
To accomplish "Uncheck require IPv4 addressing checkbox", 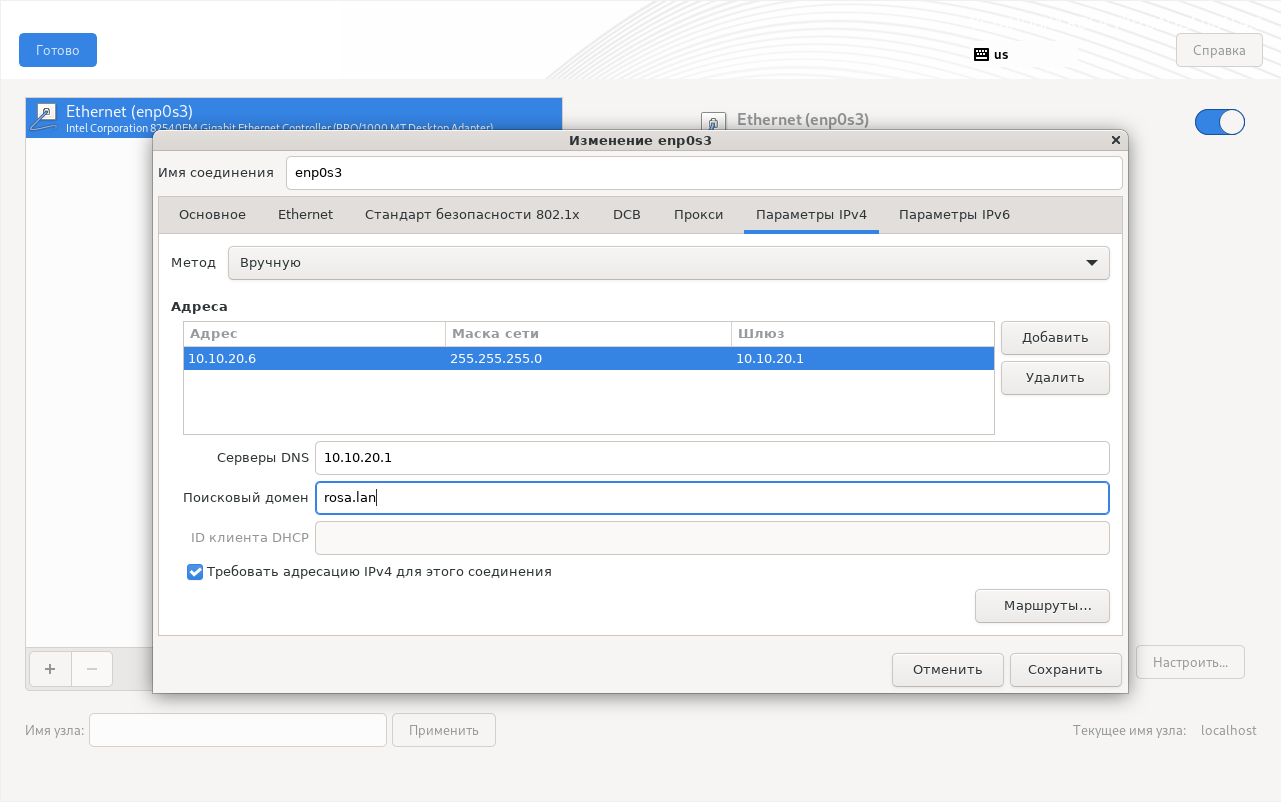I will [195, 572].
